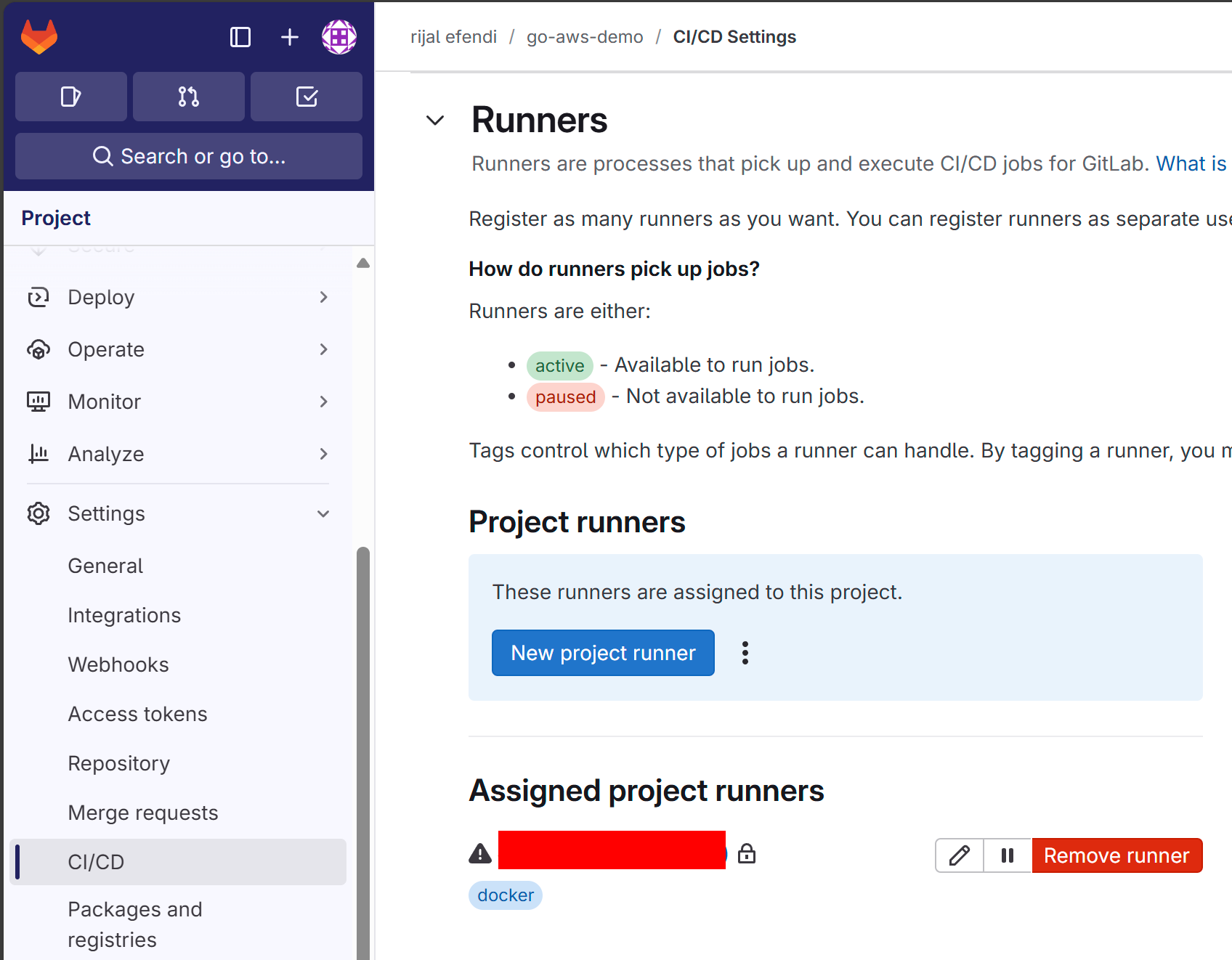
Task: Collapse the Runners section heading
Action: tap(435, 121)
